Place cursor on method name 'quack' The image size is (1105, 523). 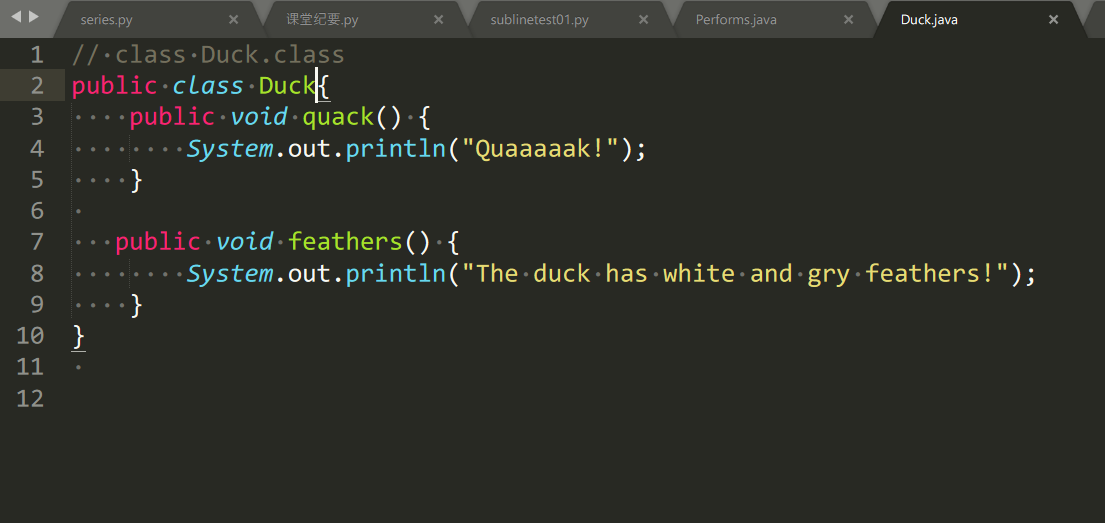pyautogui.click(x=338, y=118)
